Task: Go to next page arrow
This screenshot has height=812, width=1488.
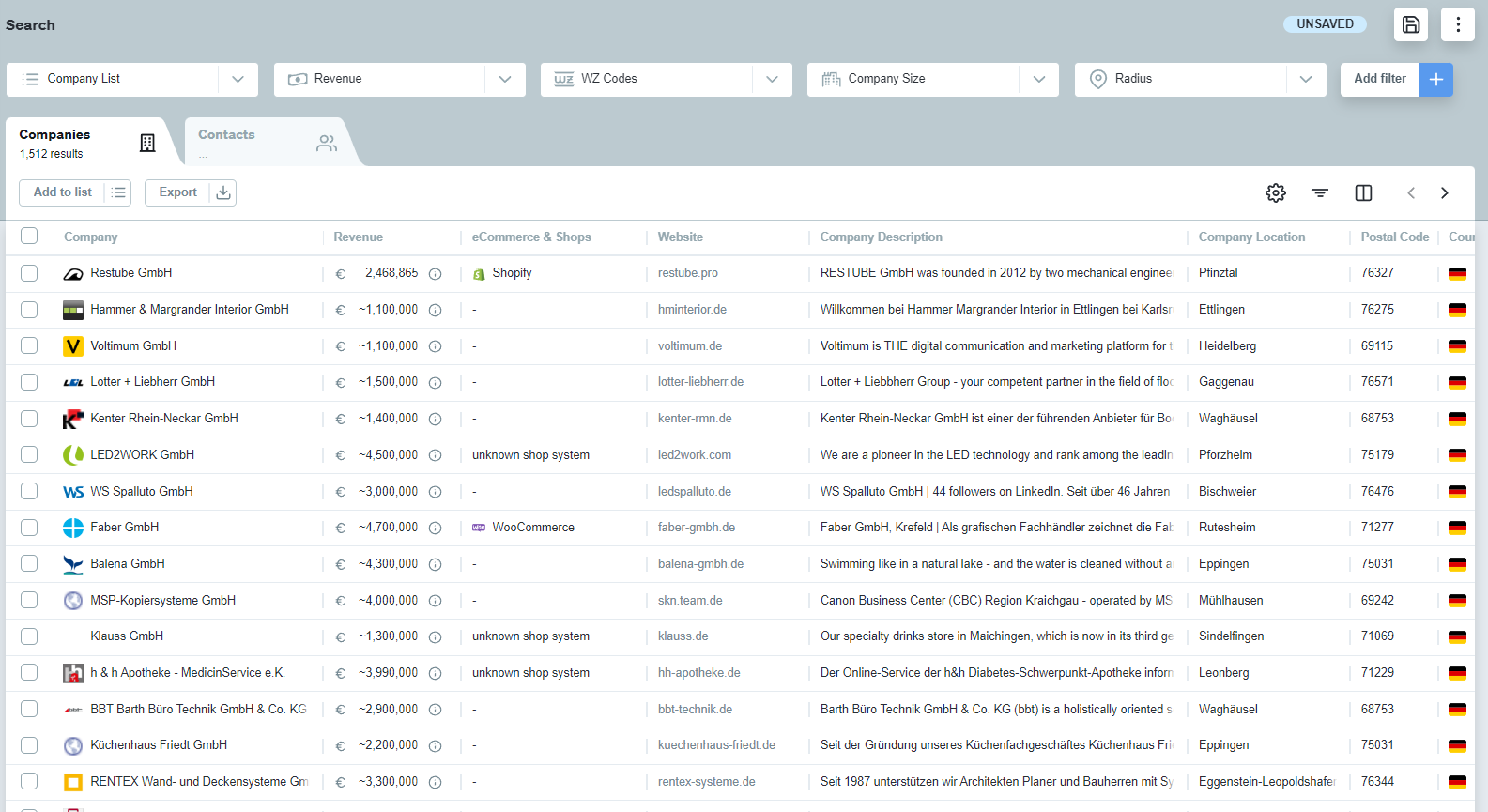Action: click(x=1445, y=192)
